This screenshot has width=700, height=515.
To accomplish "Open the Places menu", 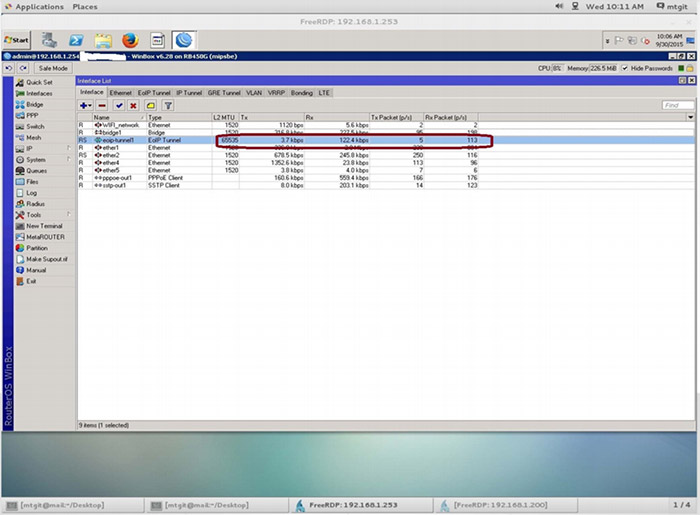I will click(85, 7).
